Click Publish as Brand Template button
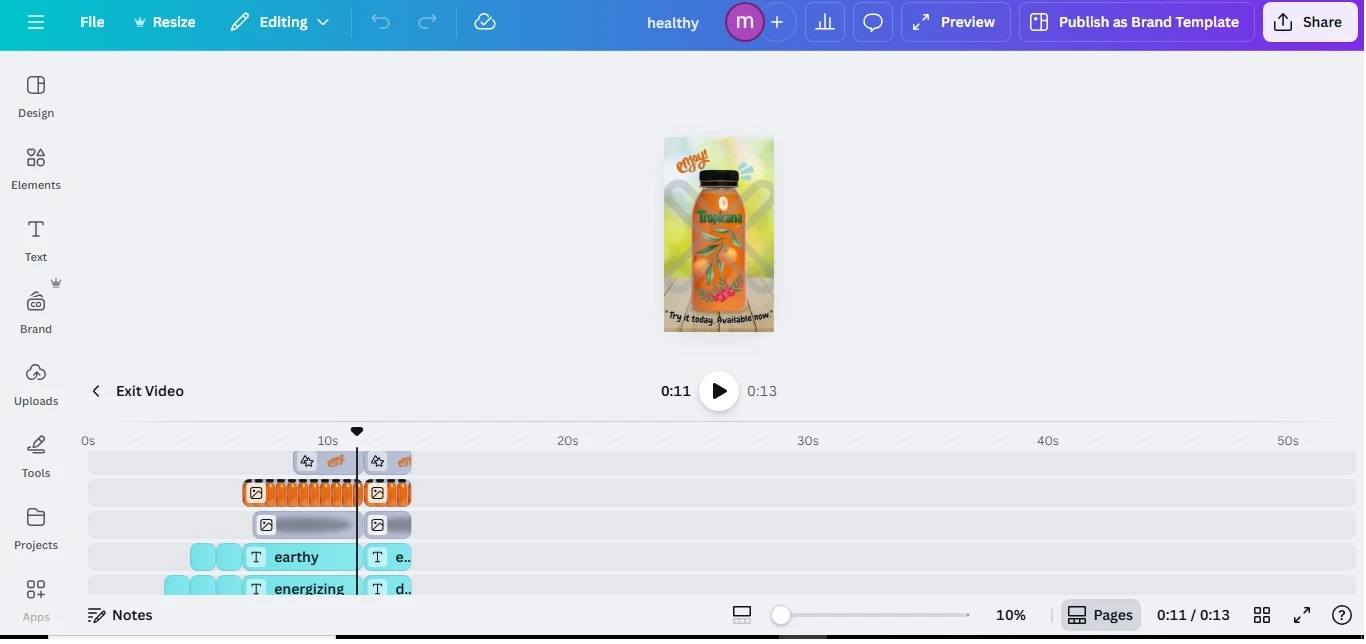Viewport: 1366px width, 644px height. tap(1136, 22)
